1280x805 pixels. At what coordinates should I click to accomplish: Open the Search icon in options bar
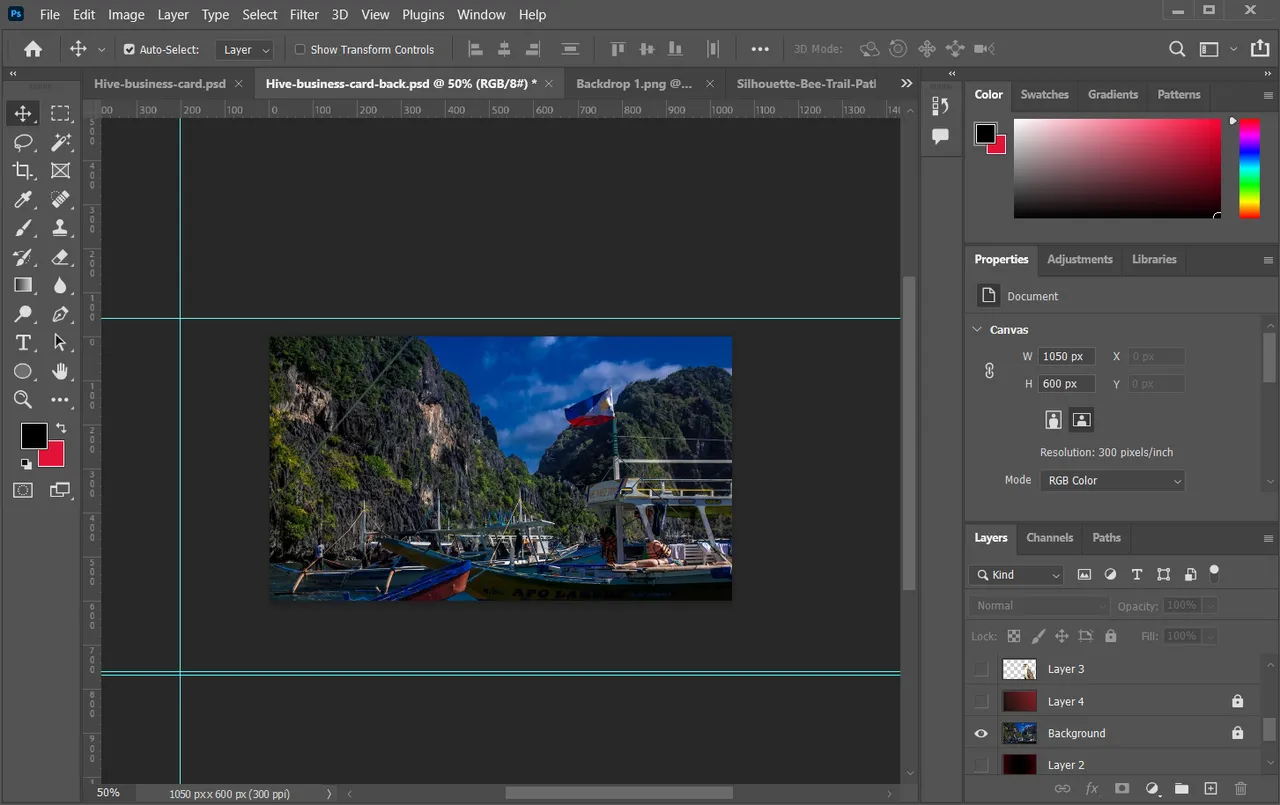point(1177,49)
